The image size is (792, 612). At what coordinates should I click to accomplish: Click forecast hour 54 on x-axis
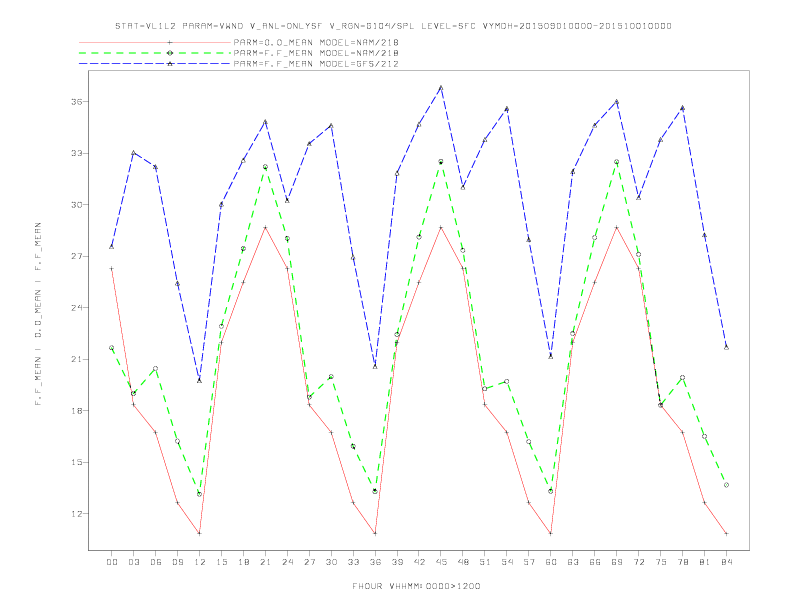click(507, 562)
